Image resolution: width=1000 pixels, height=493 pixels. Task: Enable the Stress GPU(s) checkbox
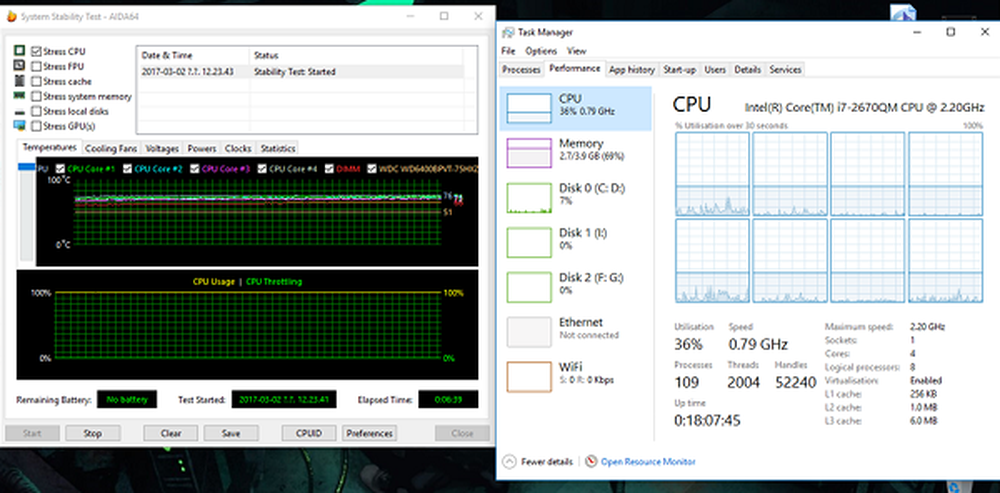pyautogui.click(x=36, y=126)
